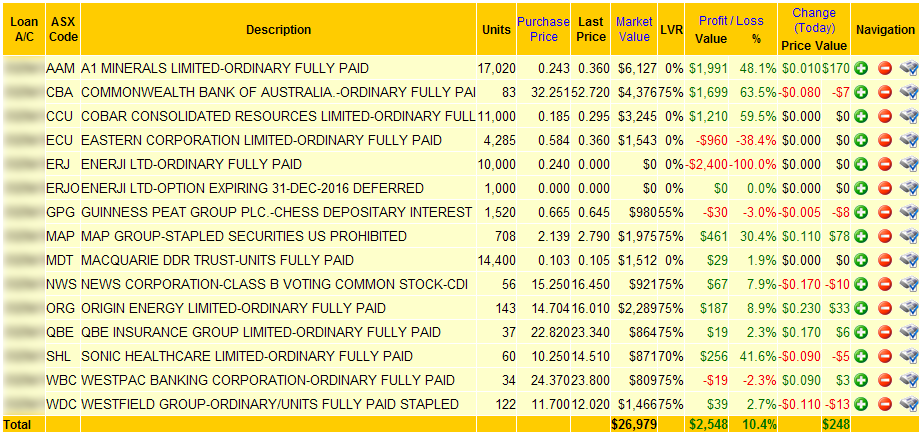Select the A1 MINERALS LIMITED description
This screenshot has width=922, height=435.
225,69
